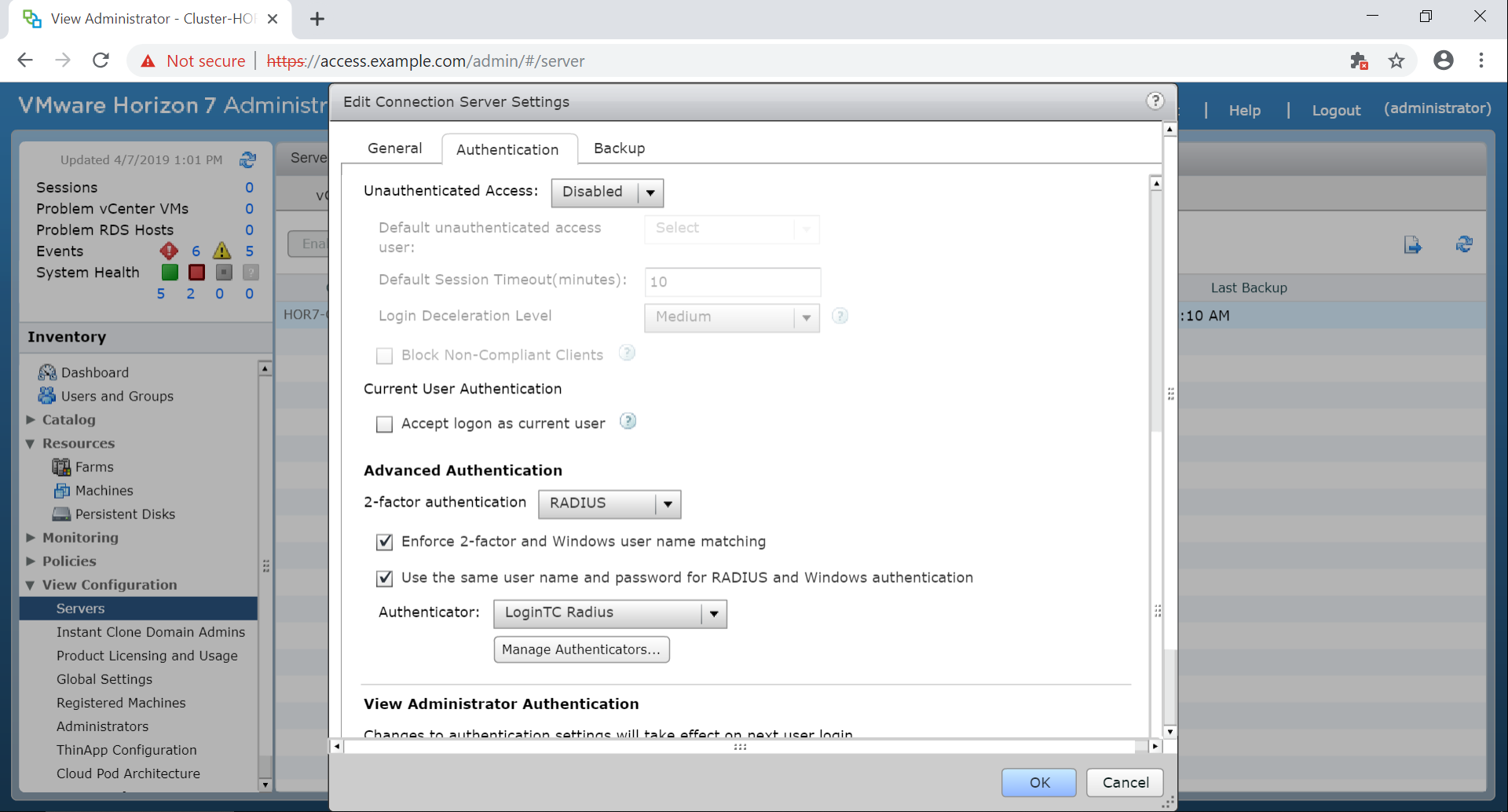Switch to the Backup tab
This screenshot has width=1508, height=812.
pos(619,148)
